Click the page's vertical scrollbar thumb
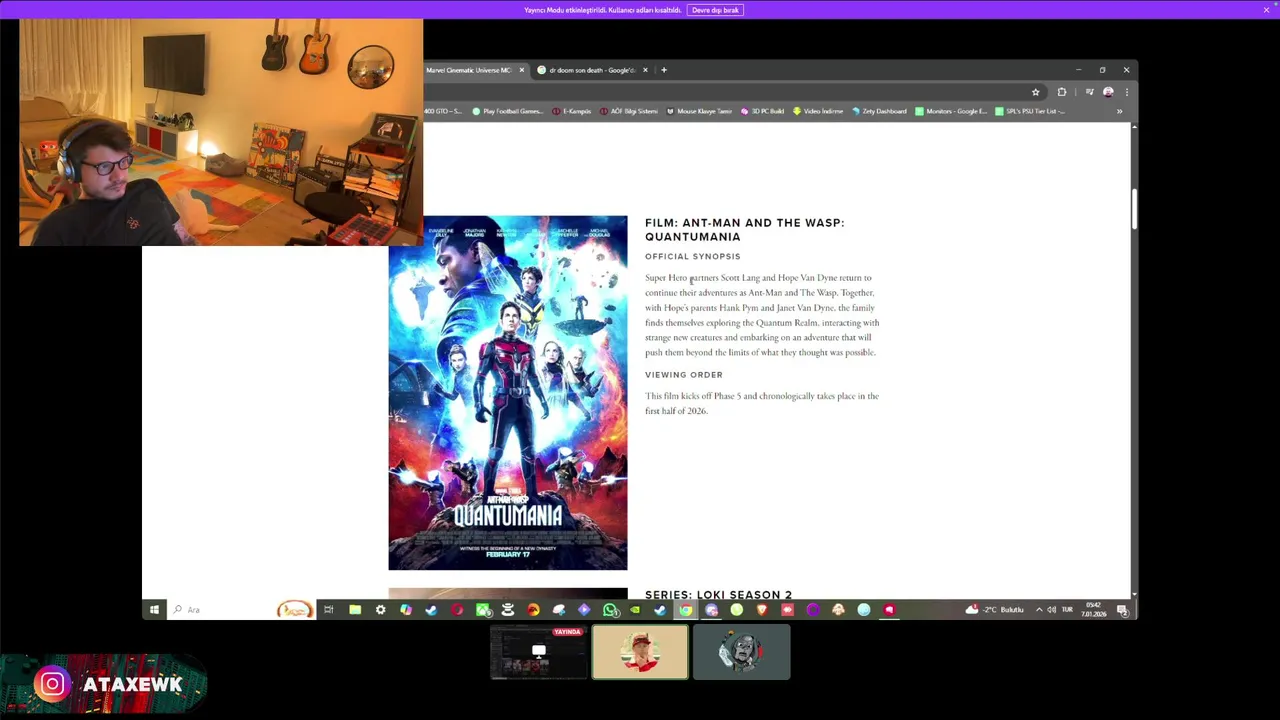The height and width of the screenshot is (720, 1280). [x=1134, y=208]
